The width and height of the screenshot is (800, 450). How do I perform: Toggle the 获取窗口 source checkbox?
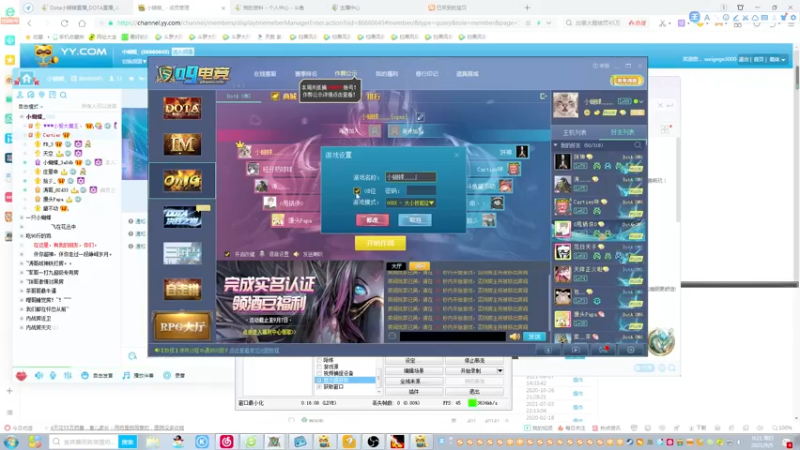coord(319,387)
